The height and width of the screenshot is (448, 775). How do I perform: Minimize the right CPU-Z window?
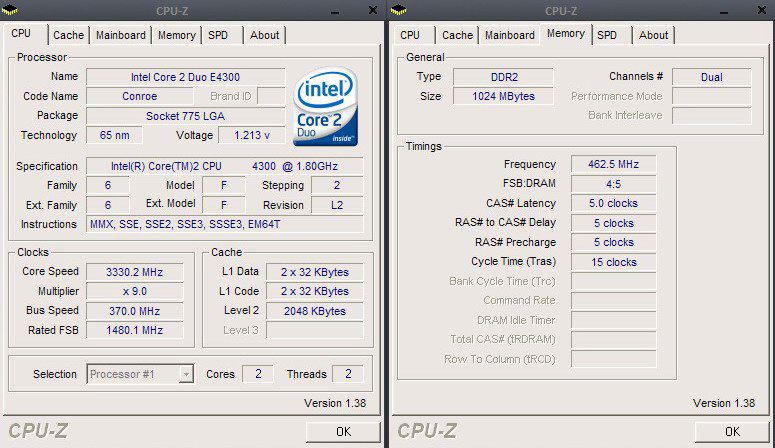(724, 11)
